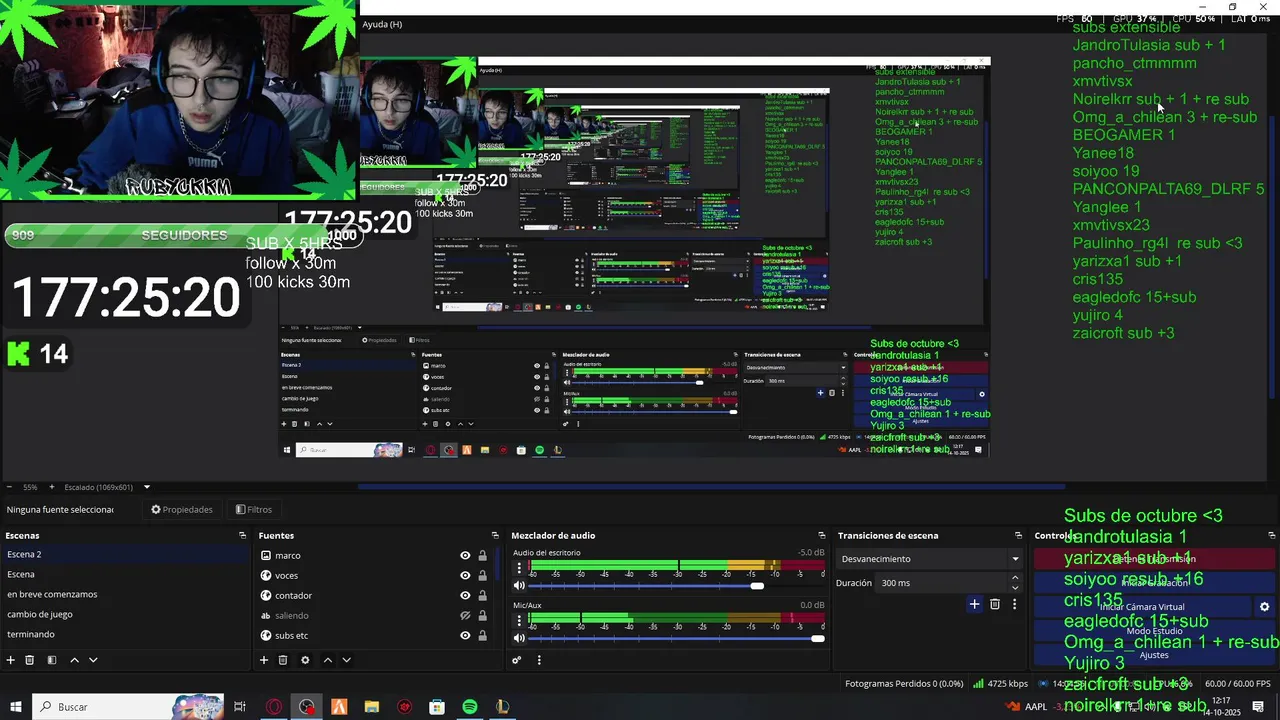
Task: Mute the Audio del escritorio speaker icon
Action: (519, 586)
